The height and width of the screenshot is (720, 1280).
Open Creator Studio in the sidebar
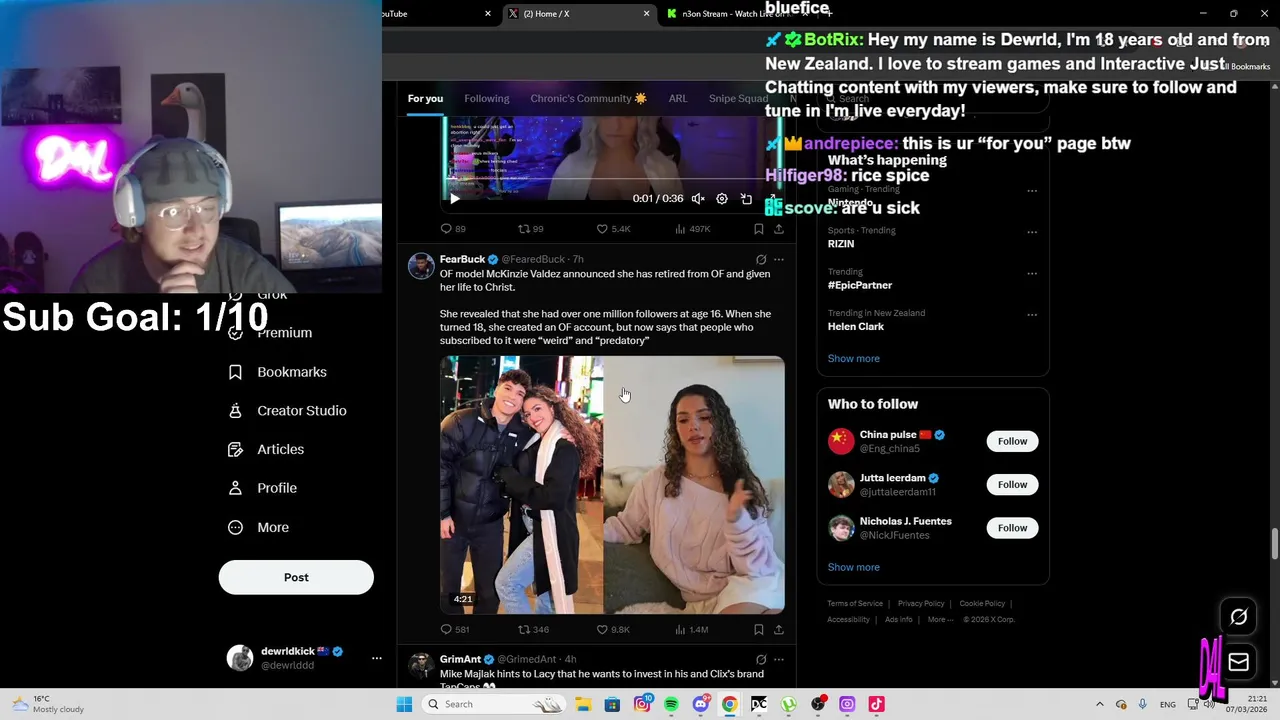coord(287,411)
